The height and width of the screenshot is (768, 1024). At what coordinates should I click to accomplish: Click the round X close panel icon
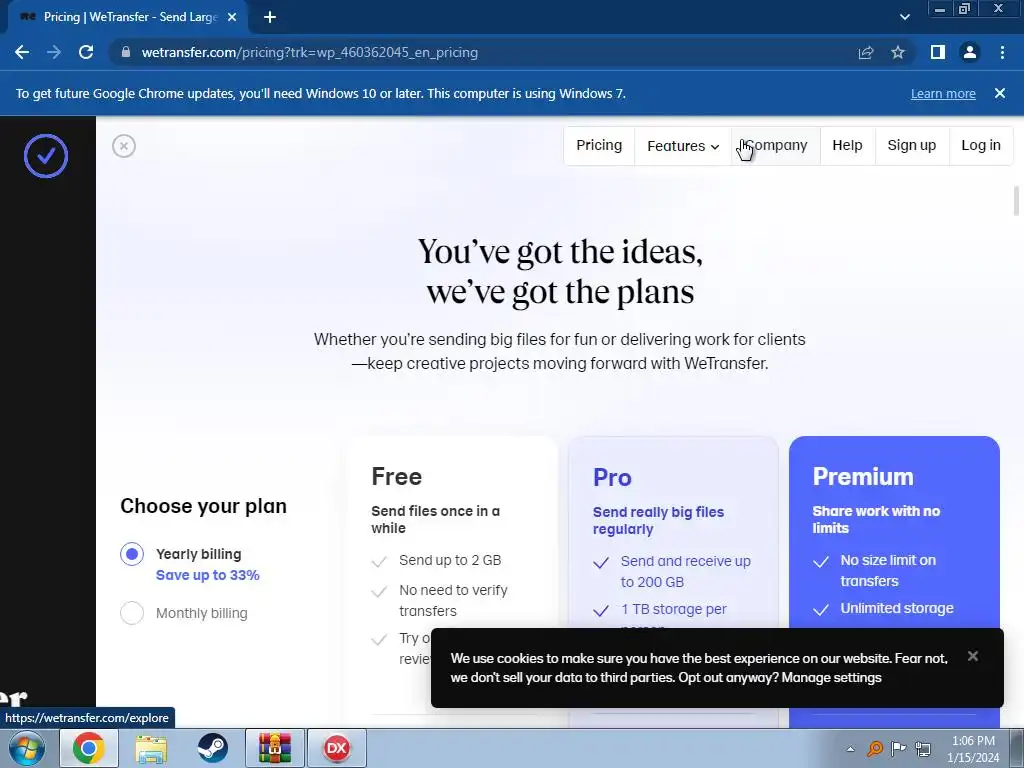coord(124,146)
